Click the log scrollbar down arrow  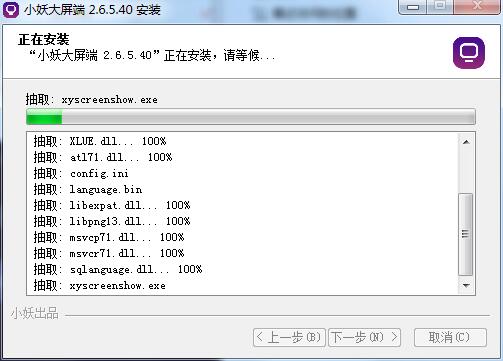(x=466, y=286)
